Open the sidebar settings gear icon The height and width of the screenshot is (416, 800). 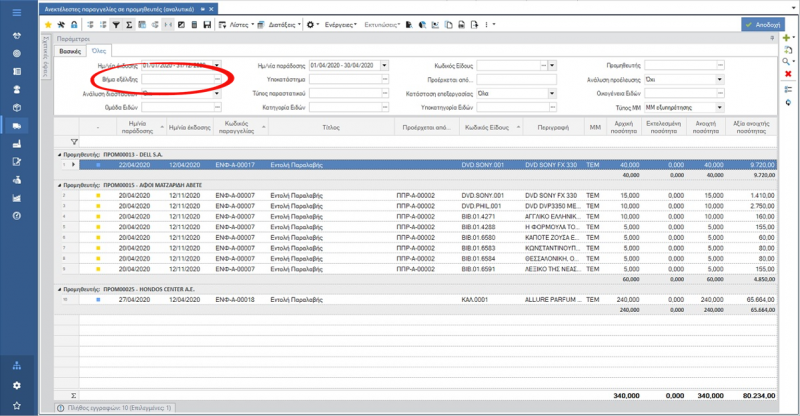click(17, 386)
